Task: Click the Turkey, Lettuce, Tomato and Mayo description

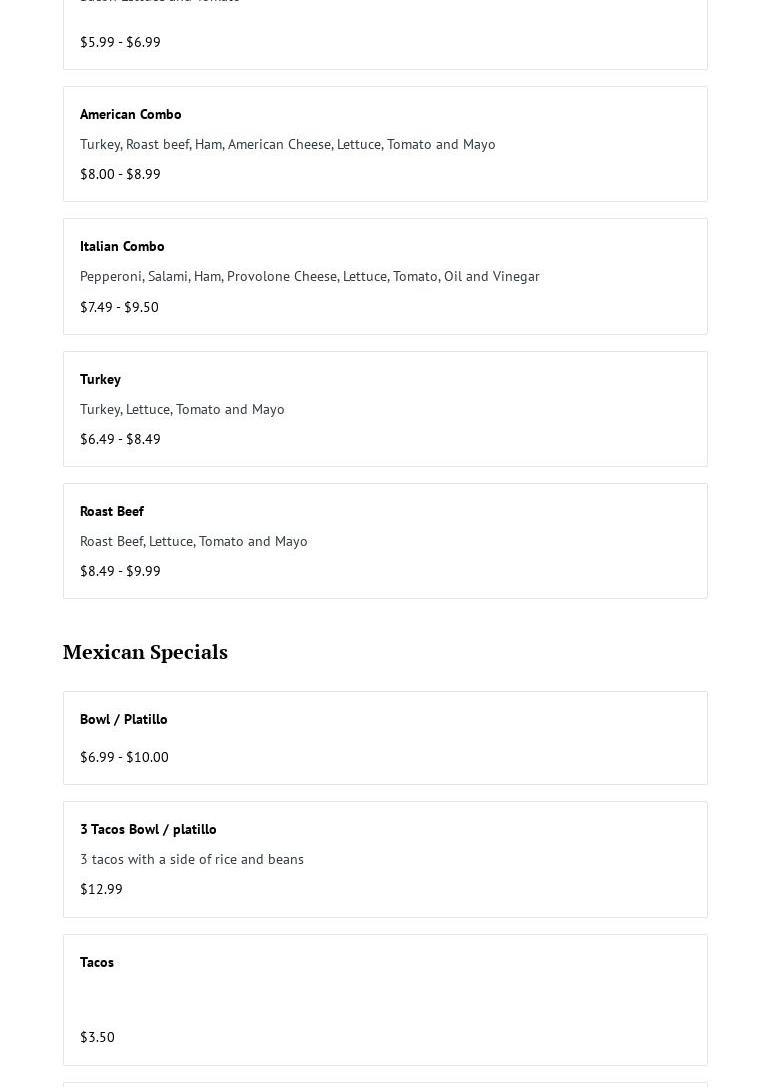Action: click(182, 409)
